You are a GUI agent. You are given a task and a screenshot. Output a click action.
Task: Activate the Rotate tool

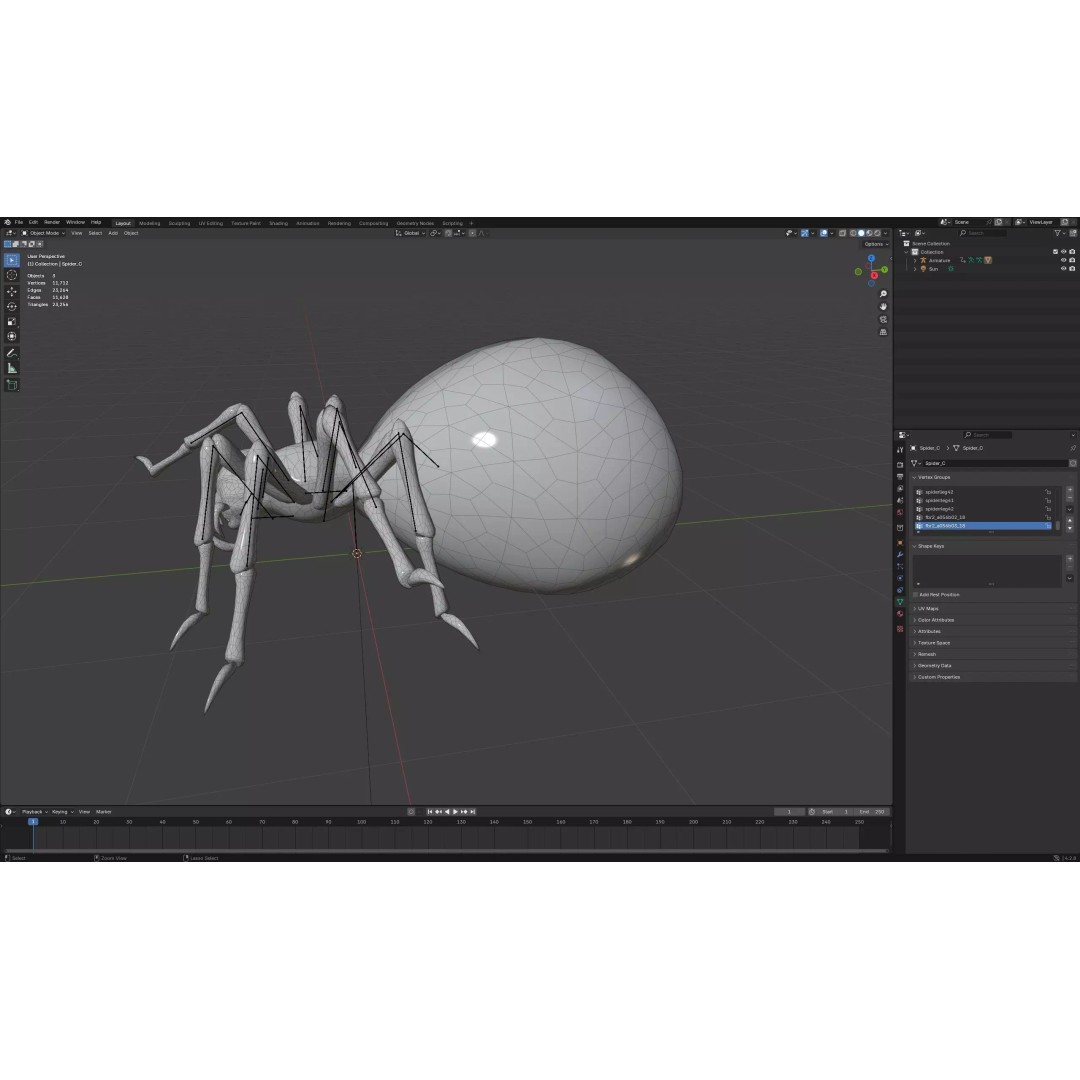pos(12,307)
